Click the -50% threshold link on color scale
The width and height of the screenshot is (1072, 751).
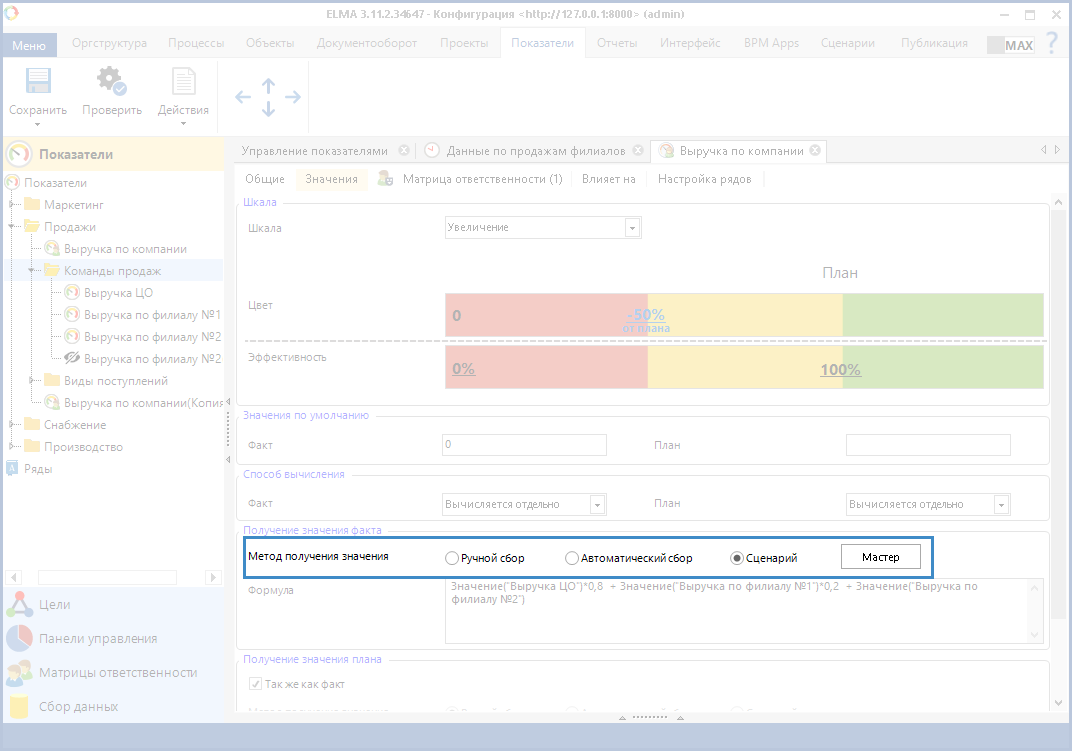[645, 315]
